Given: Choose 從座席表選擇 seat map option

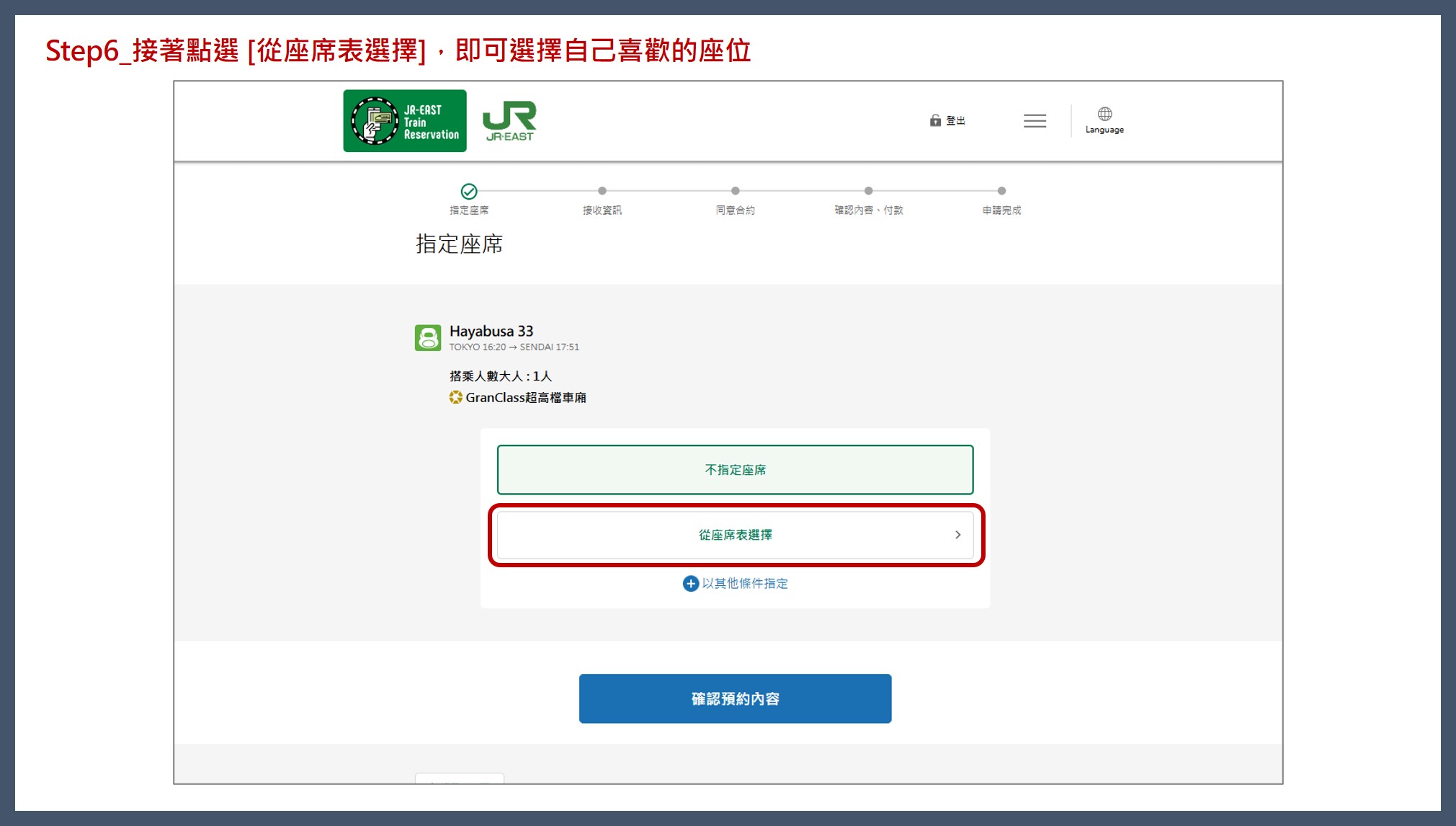Looking at the screenshot, I should [x=735, y=535].
